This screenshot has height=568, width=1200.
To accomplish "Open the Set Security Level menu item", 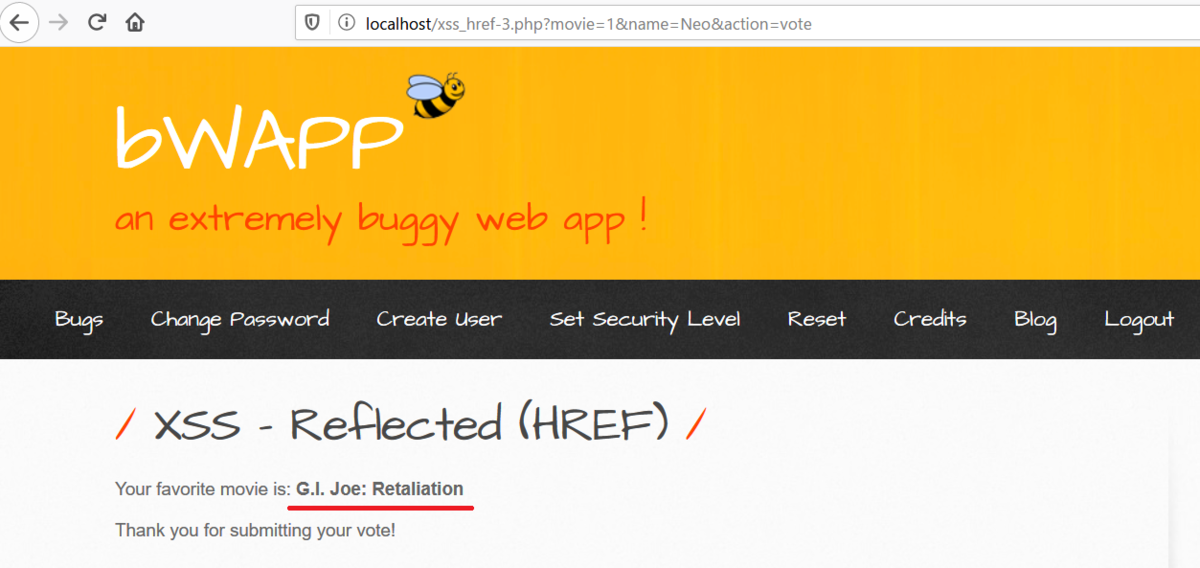I will (x=645, y=319).
